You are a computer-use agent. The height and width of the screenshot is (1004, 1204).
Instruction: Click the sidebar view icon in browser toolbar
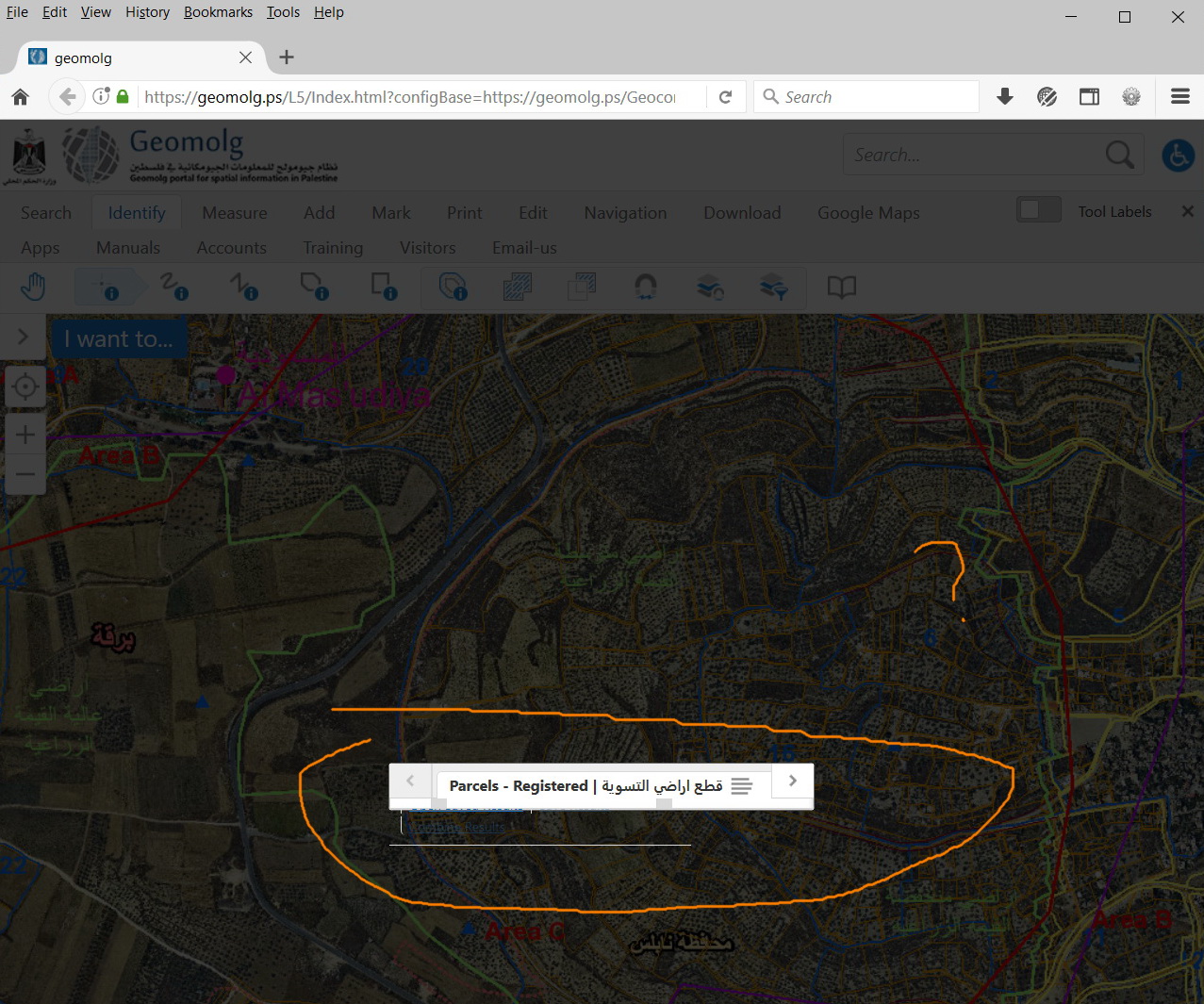click(x=1089, y=96)
